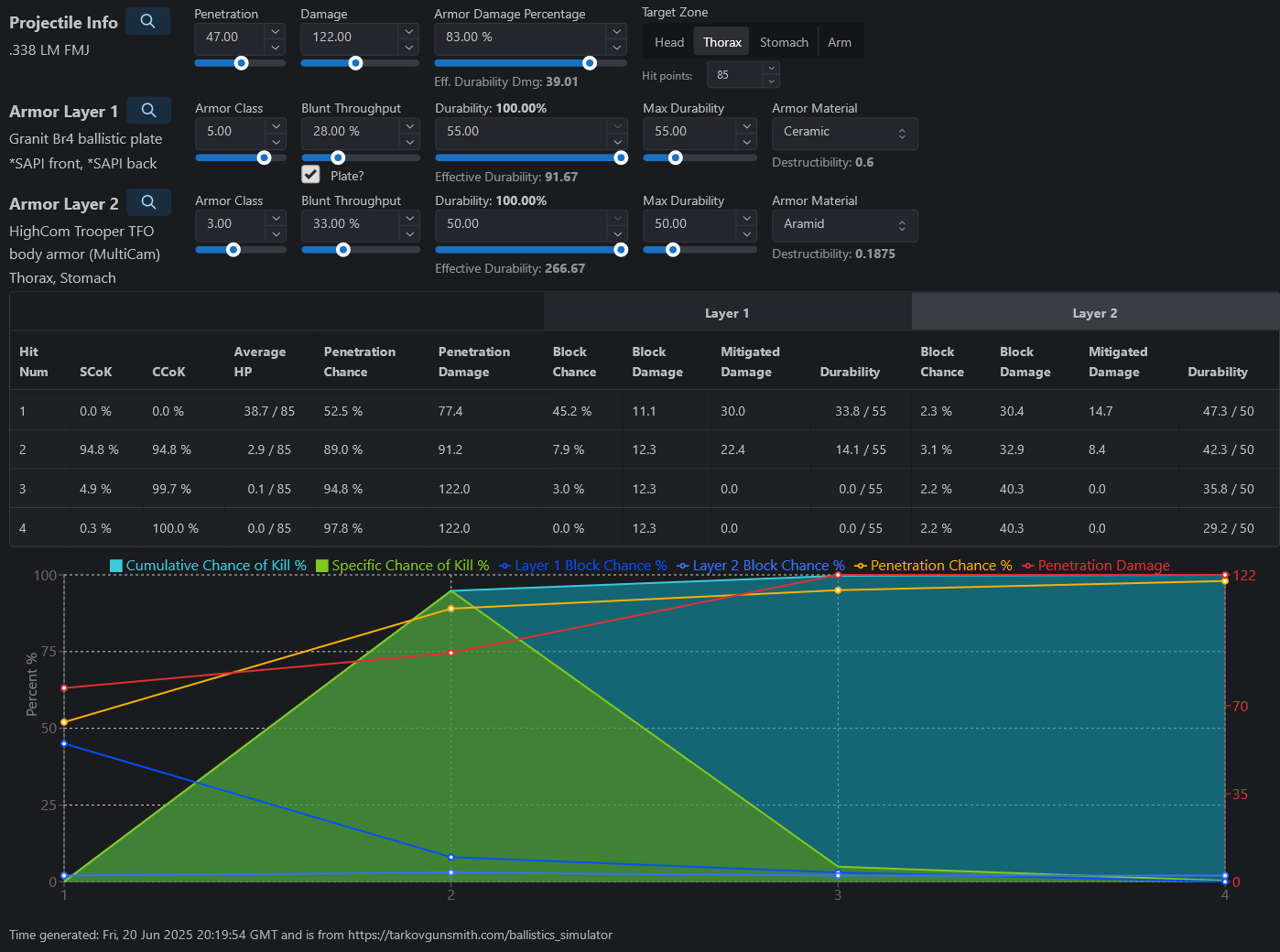Screen dimensions: 1280x952
Task: Click the 45.2 % block chance cell
Action: (572, 411)
